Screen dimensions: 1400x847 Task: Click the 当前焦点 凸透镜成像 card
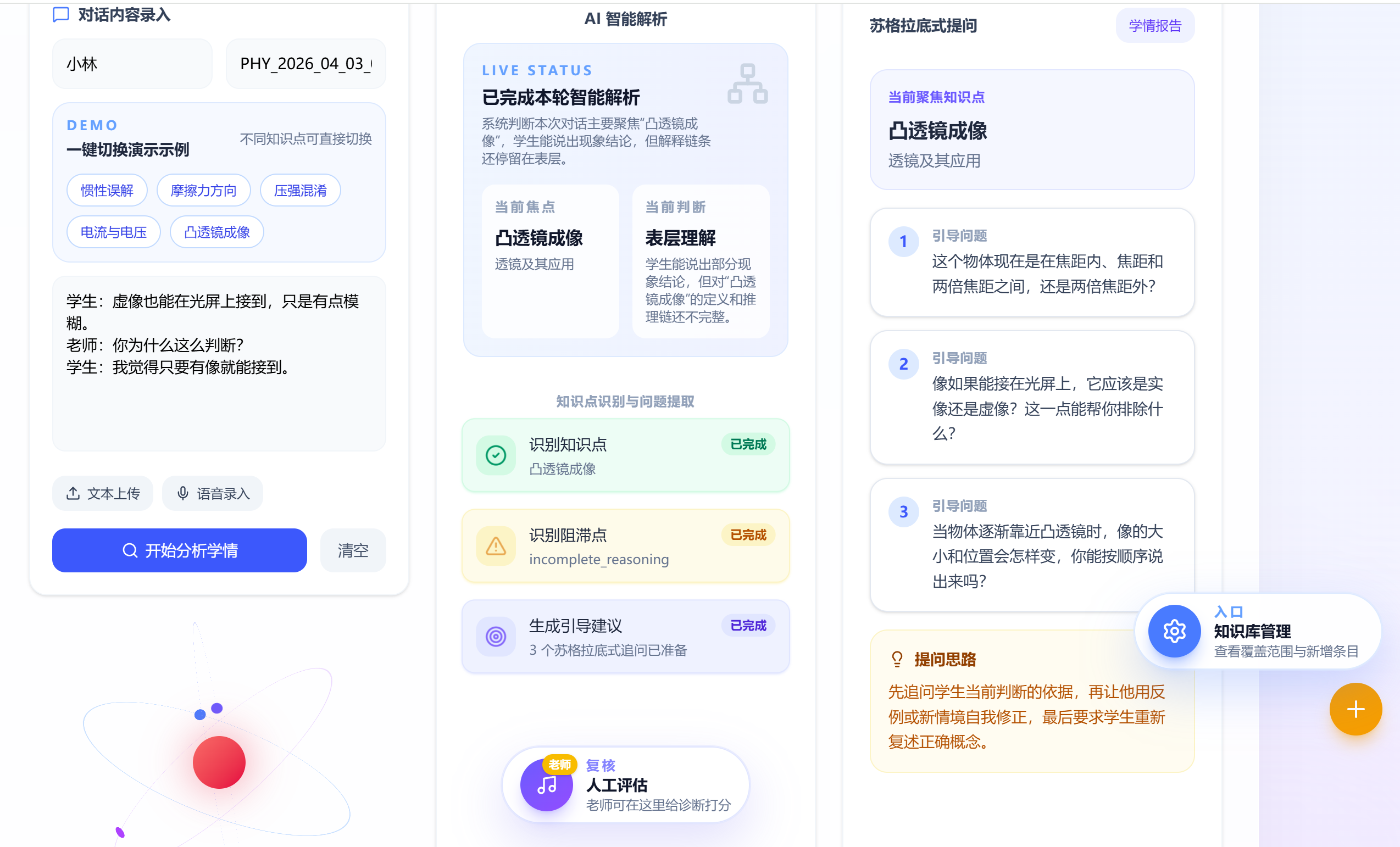[x=550, y=261]
